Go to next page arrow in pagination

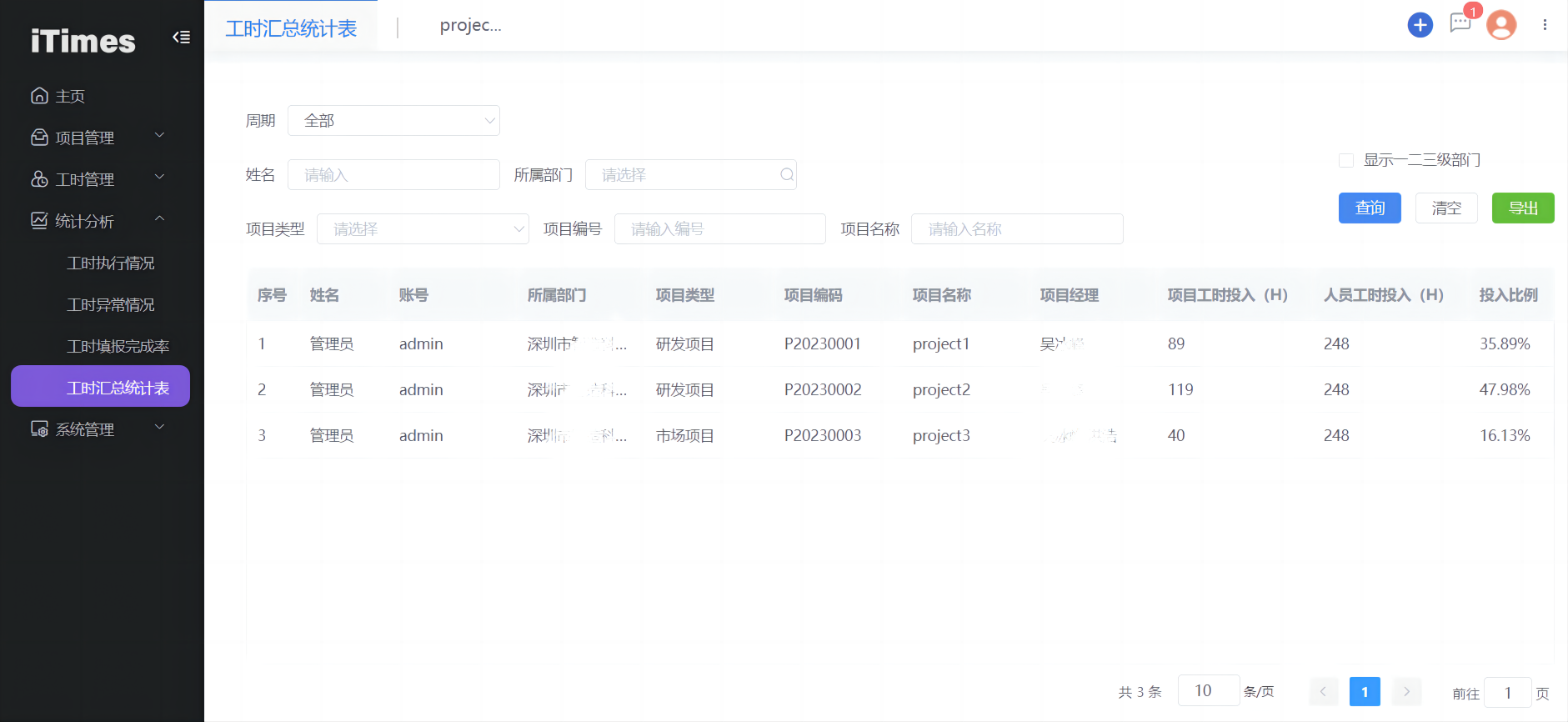pyautogui.click(x=1406, y=692)
